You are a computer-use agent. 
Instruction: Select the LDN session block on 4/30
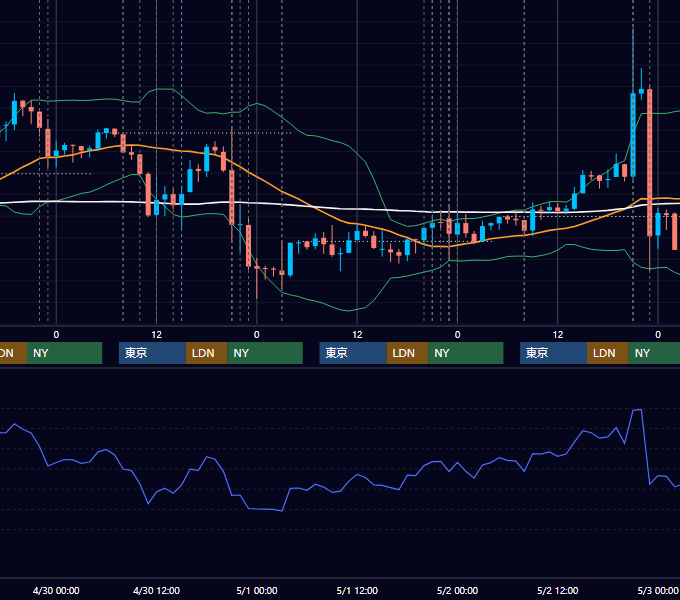[x=206, y=353]
